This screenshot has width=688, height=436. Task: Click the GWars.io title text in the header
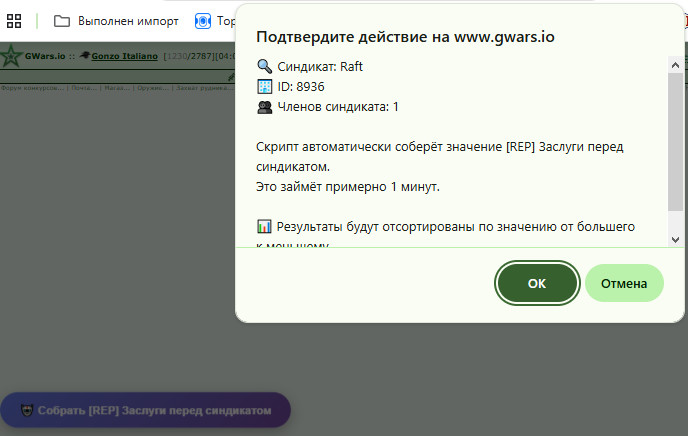[x=45, y=56]
